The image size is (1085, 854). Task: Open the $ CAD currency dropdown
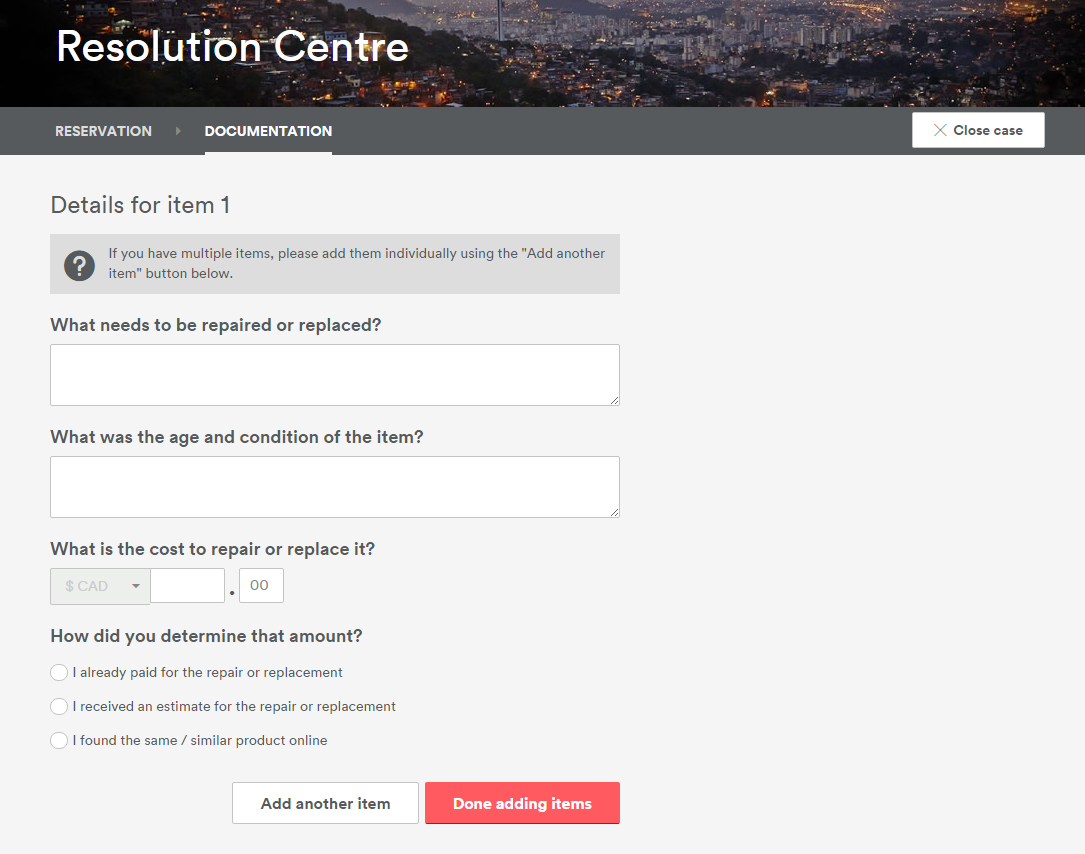[x=100, y=586]
